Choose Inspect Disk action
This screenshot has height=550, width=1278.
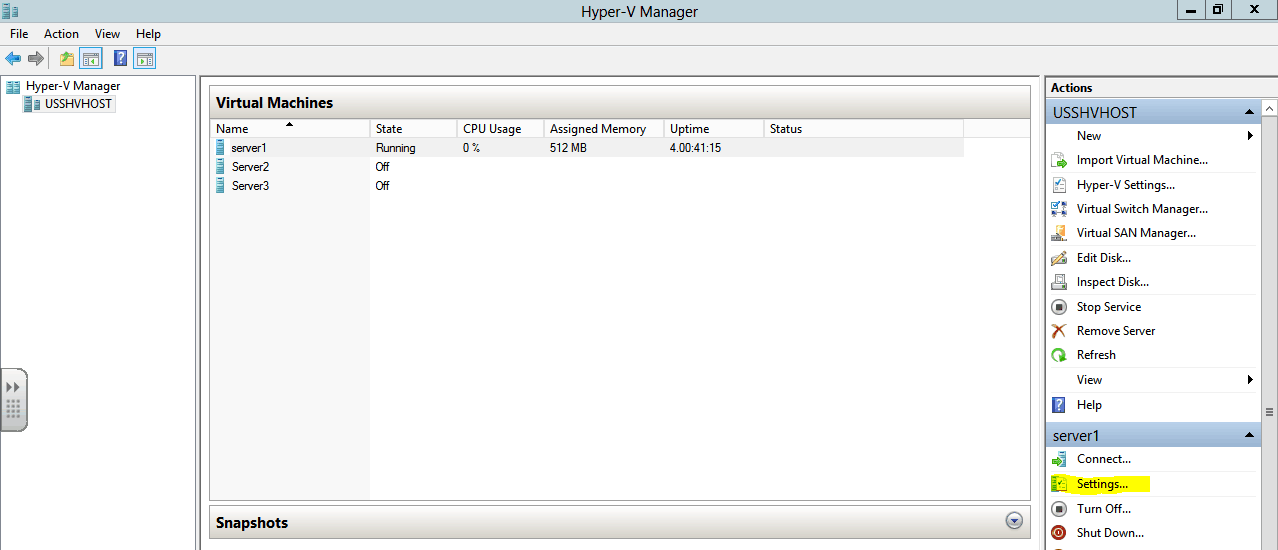tap(1113, 282)
